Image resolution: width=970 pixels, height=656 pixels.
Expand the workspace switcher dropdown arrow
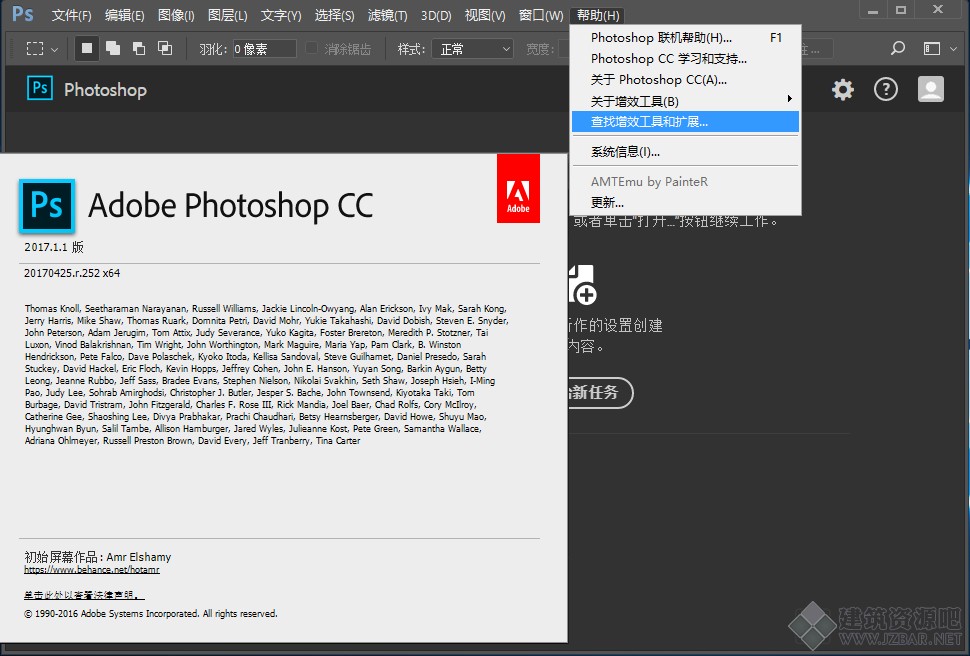coord(953,49)
